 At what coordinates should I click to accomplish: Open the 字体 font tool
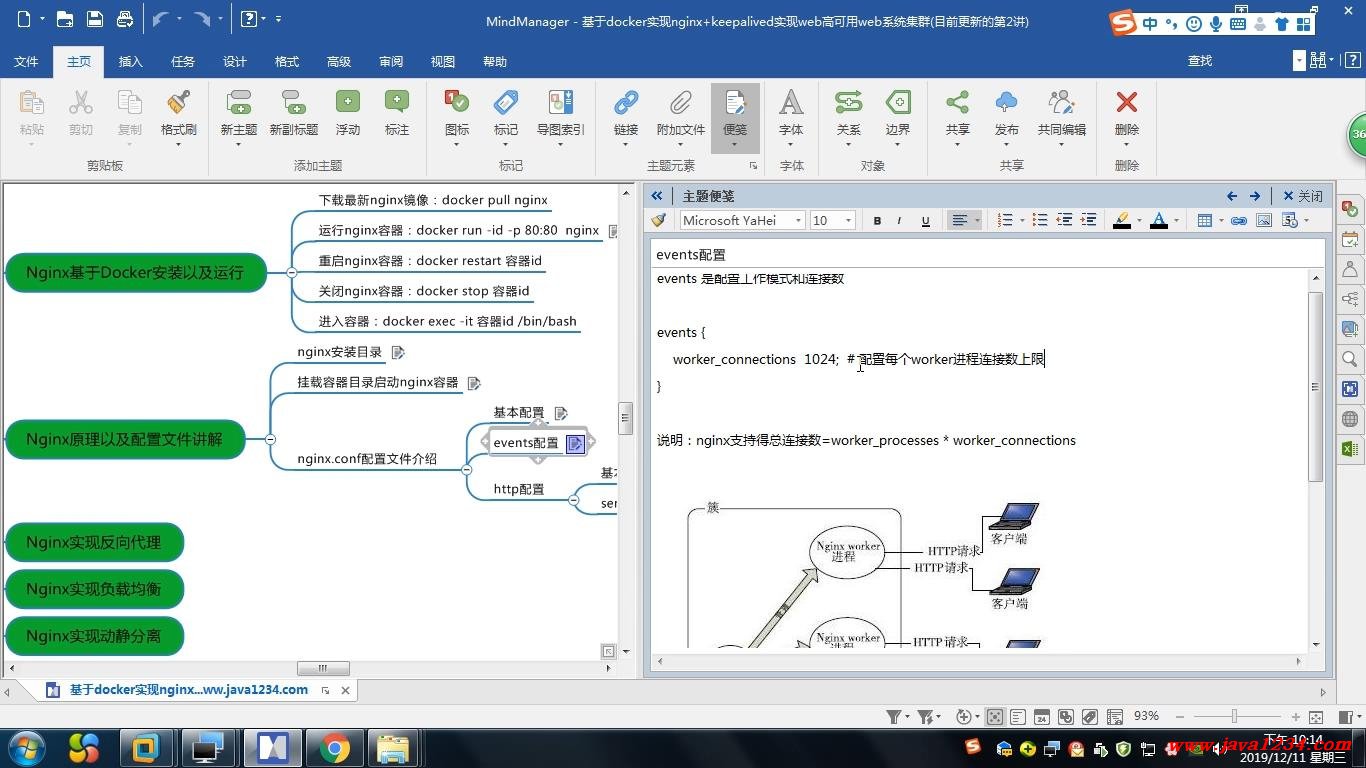tap(791, 103)
